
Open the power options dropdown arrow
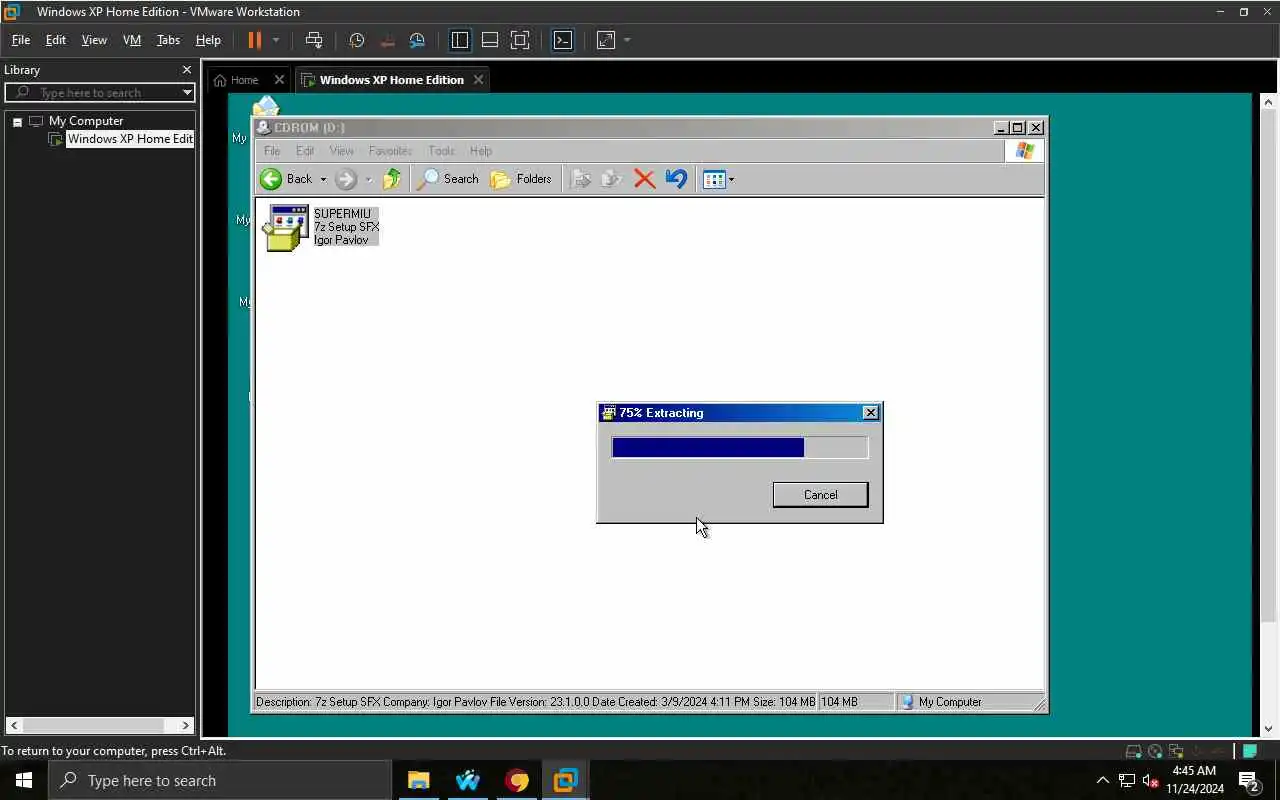click(x=276, y=40)
